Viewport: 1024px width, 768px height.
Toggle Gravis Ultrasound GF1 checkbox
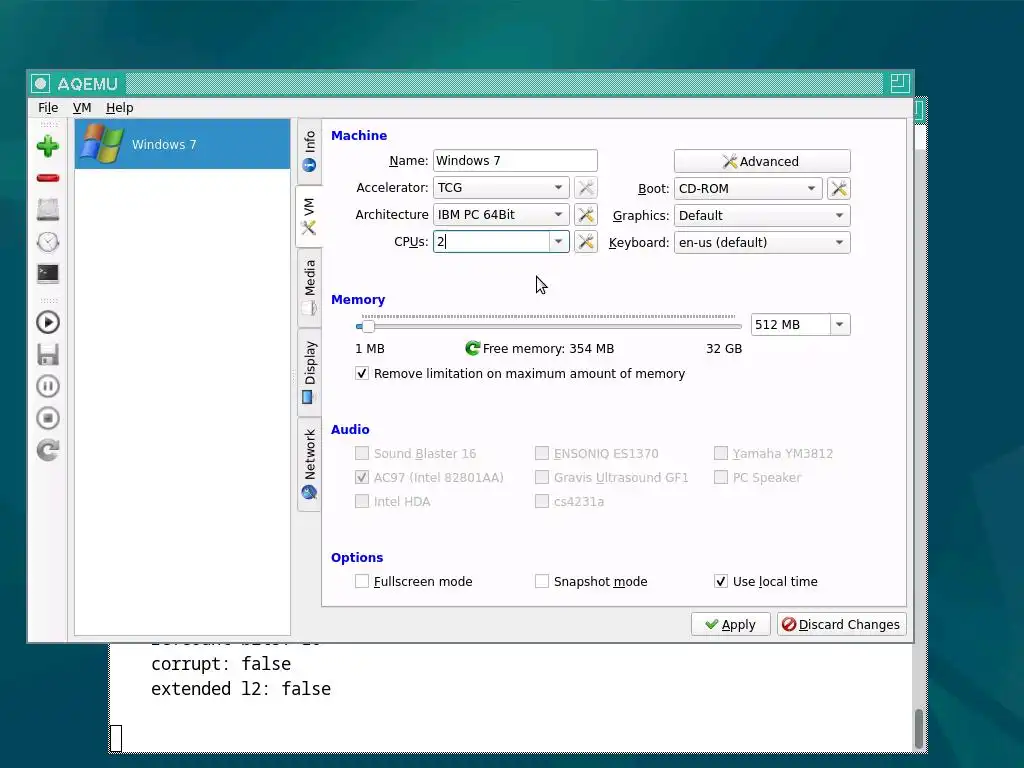(541, 477)
